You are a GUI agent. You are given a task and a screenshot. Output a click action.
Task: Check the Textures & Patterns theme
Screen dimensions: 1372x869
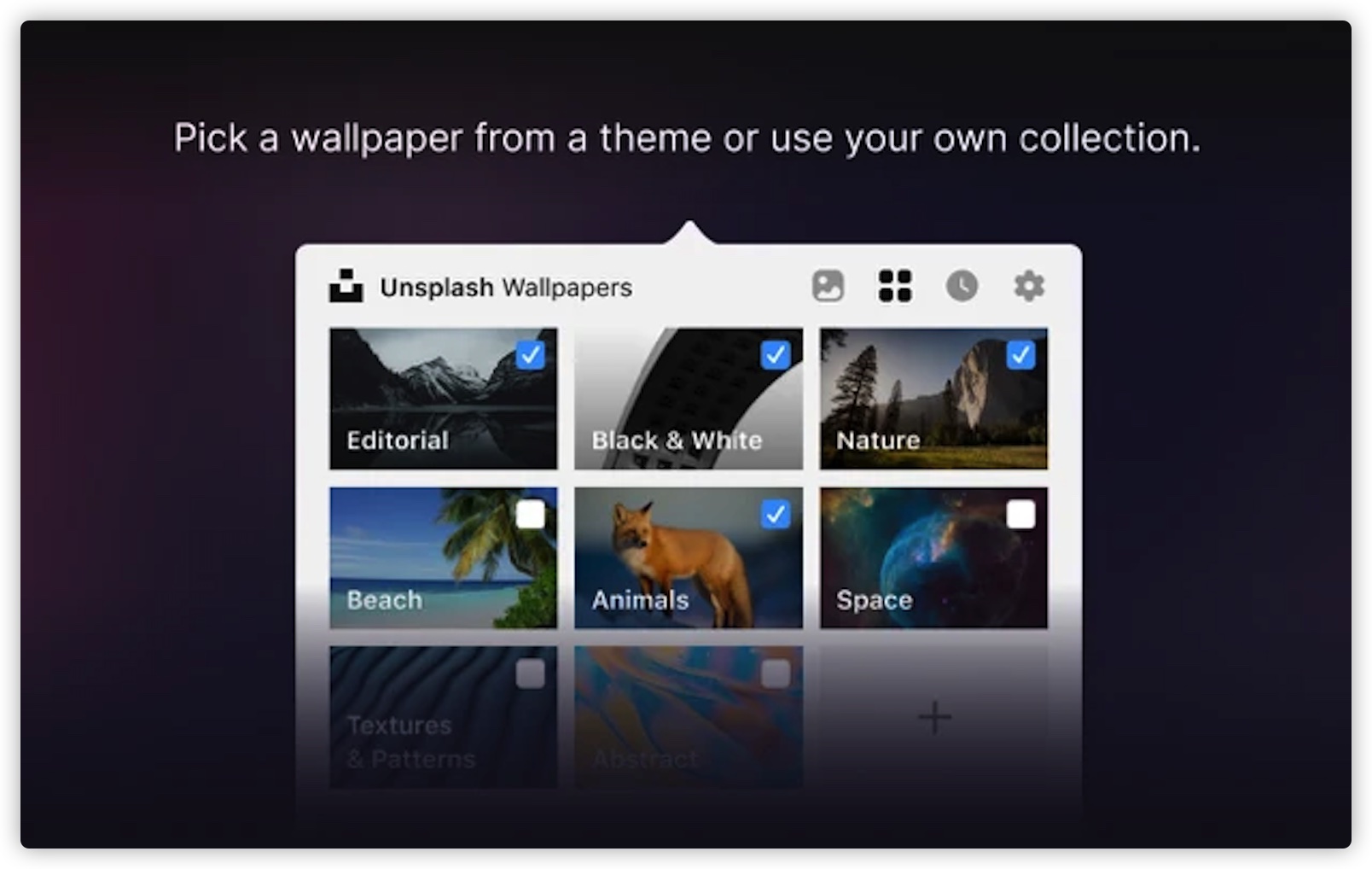532,674
